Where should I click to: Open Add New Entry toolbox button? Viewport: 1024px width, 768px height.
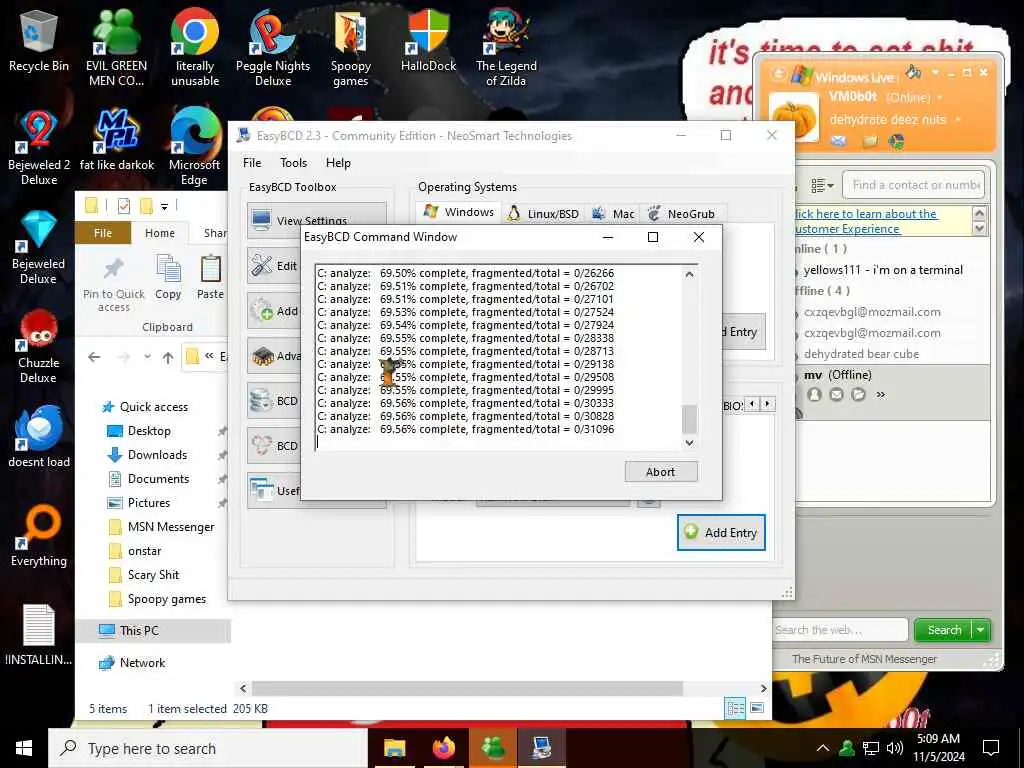[x=274, y=311]
